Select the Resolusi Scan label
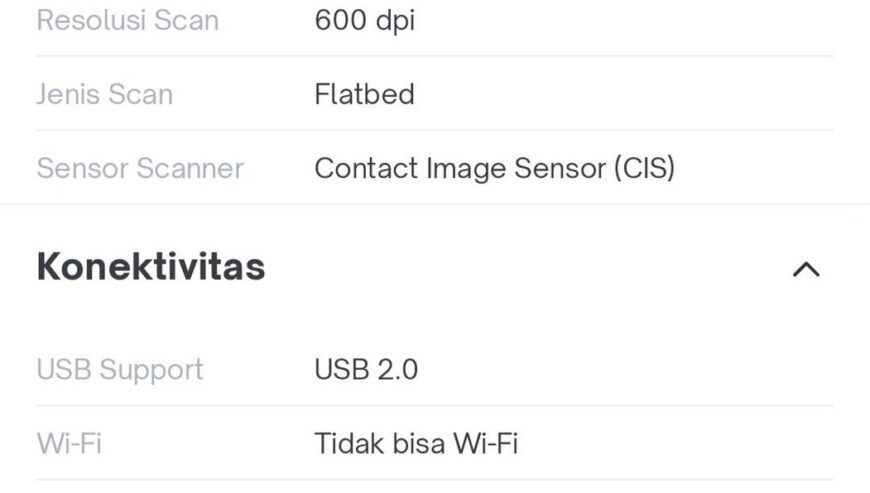Viewport: 870px width, 493px height. click(x=128, y=21)
